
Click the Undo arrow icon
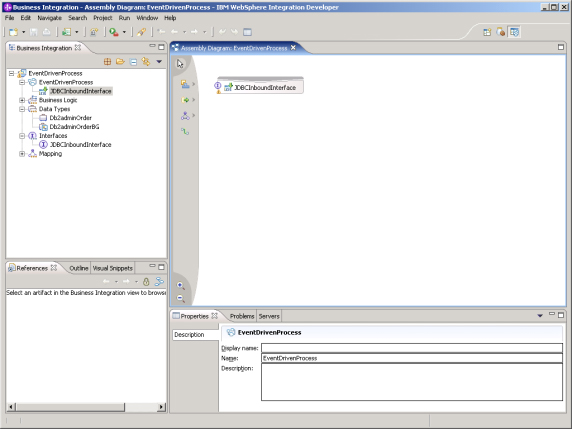[222, 32]
